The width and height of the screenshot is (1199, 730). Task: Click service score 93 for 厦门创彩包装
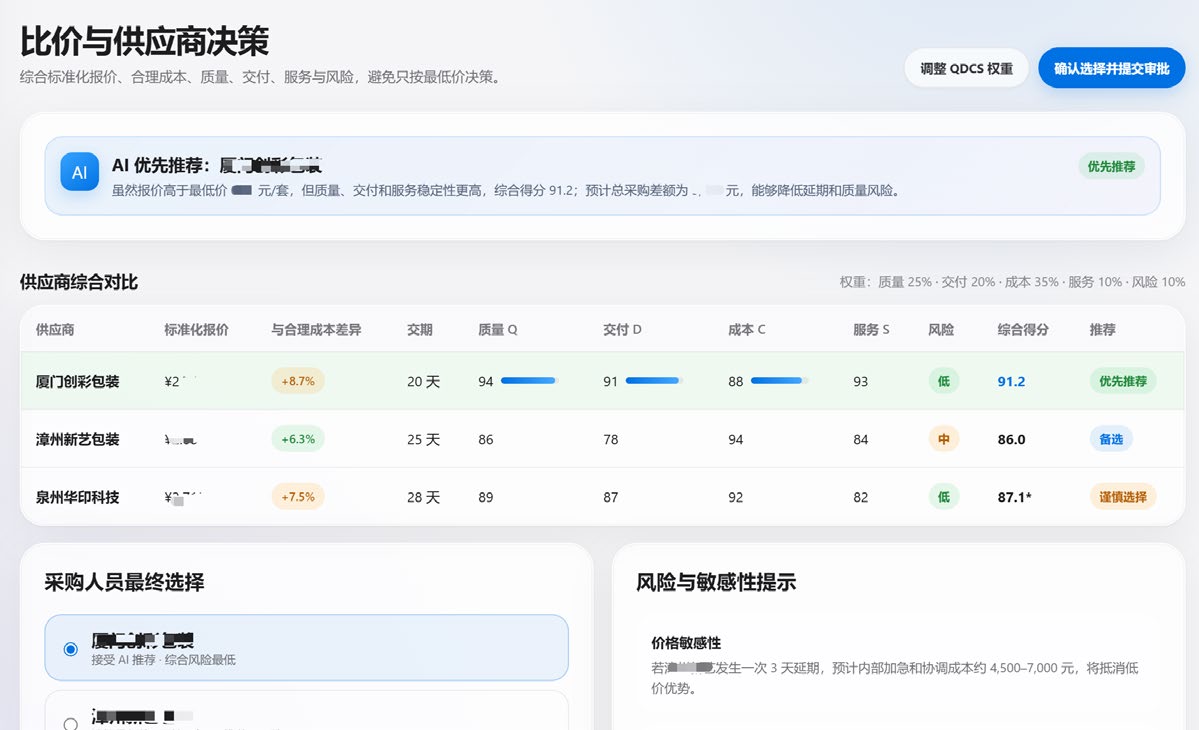pyautogui.click(x=860, y=381)
